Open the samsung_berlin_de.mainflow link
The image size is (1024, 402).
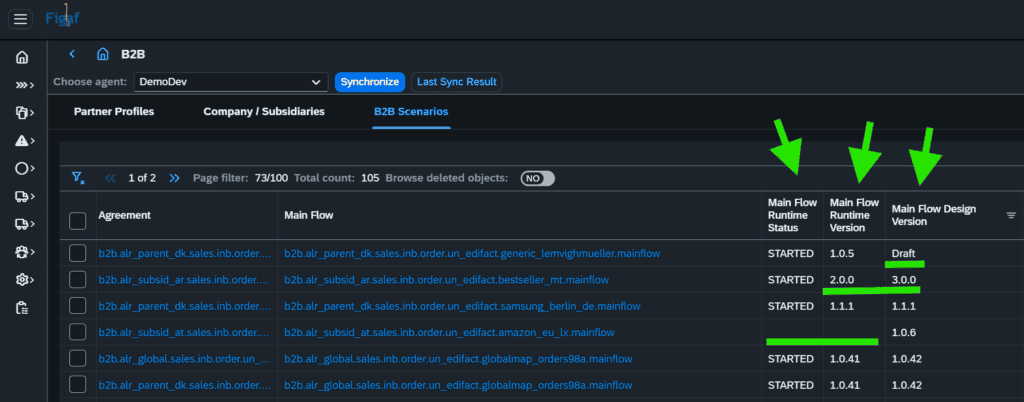462,306
